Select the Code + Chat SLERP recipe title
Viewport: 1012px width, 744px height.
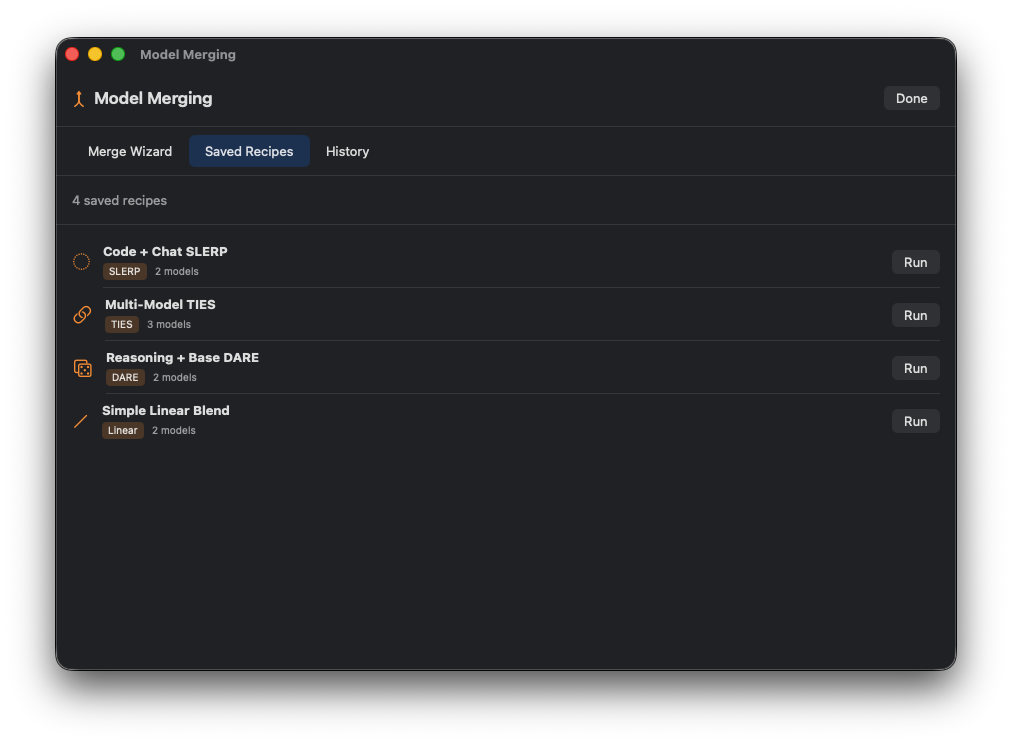pos(165,252)
